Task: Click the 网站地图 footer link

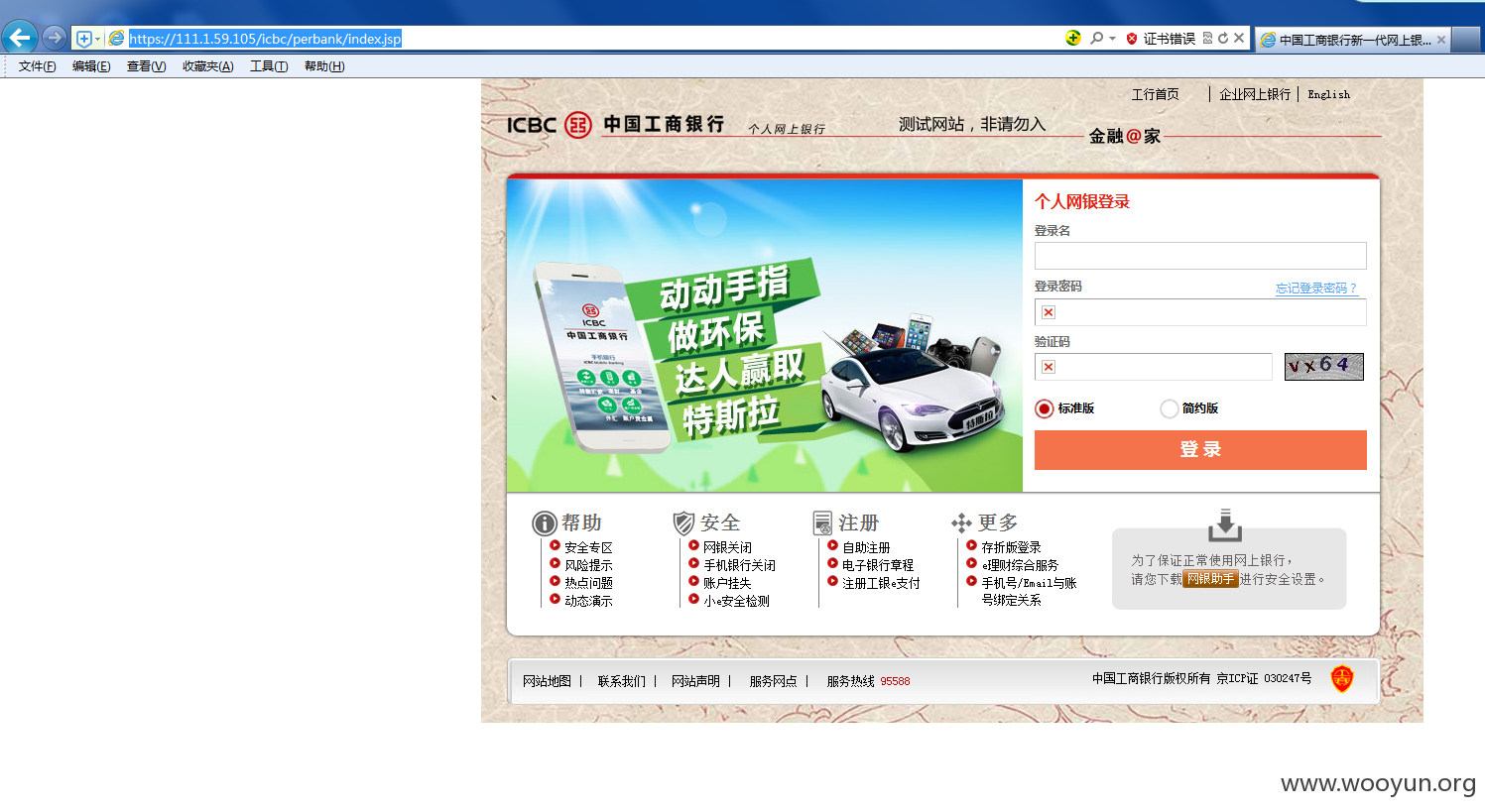Action: [547, 681]
